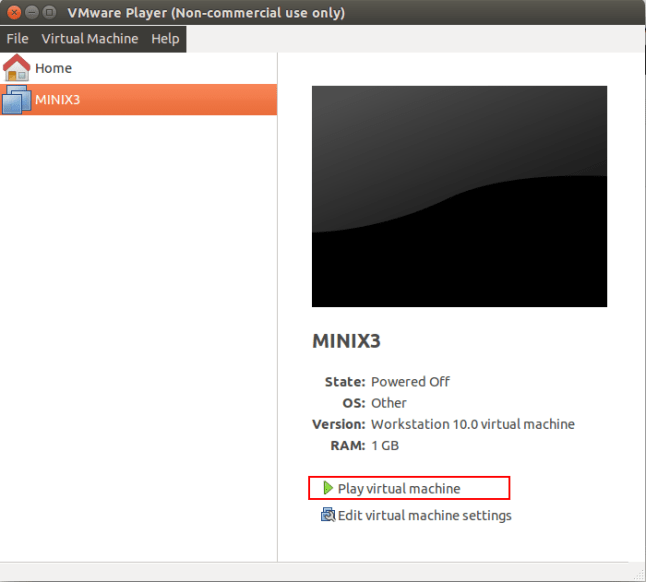Maximize the VMware Player window
The image size is (646, 582).
click(49, 12)
